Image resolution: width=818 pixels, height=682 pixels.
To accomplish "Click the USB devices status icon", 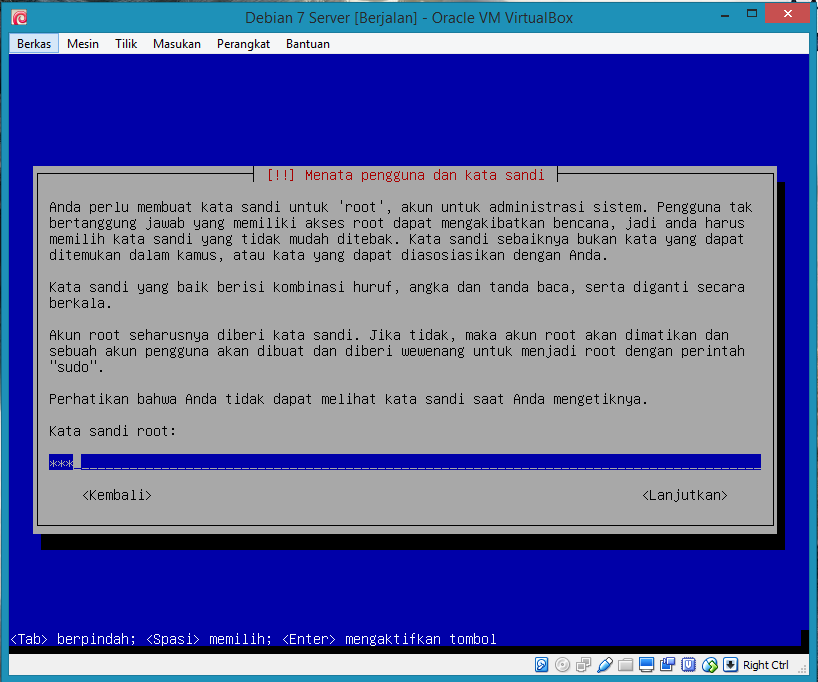I will 605,664.
